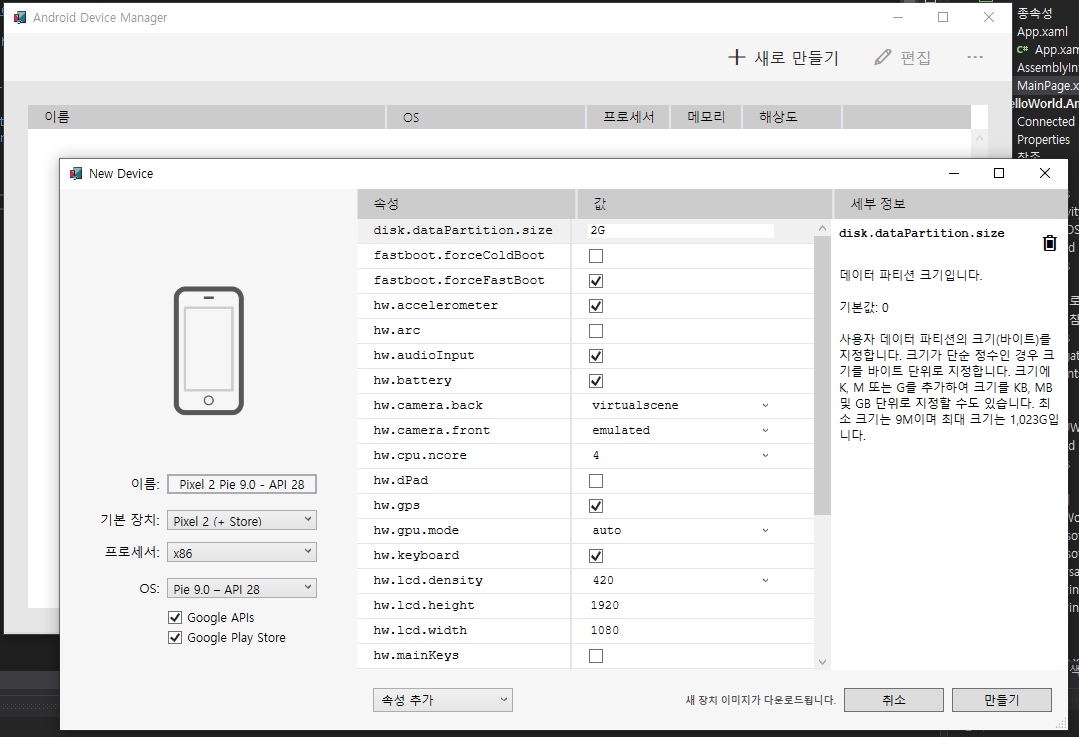Screen dimensions: 1079x737
Task: Toggle hw.accelerometer checkbox
Action: [x=596, y=306]
